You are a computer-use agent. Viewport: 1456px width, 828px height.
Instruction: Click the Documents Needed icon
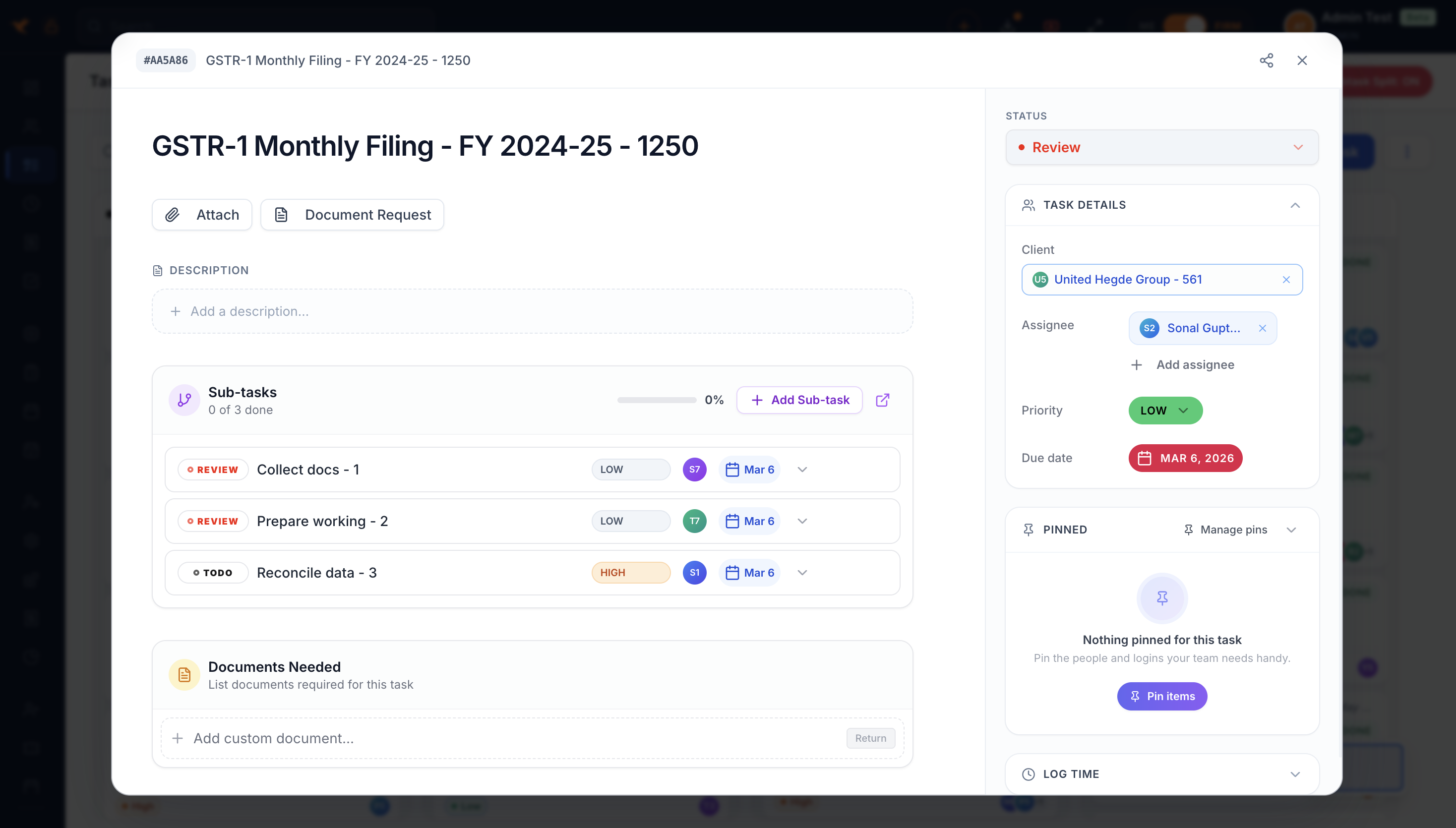coord(184,674)
